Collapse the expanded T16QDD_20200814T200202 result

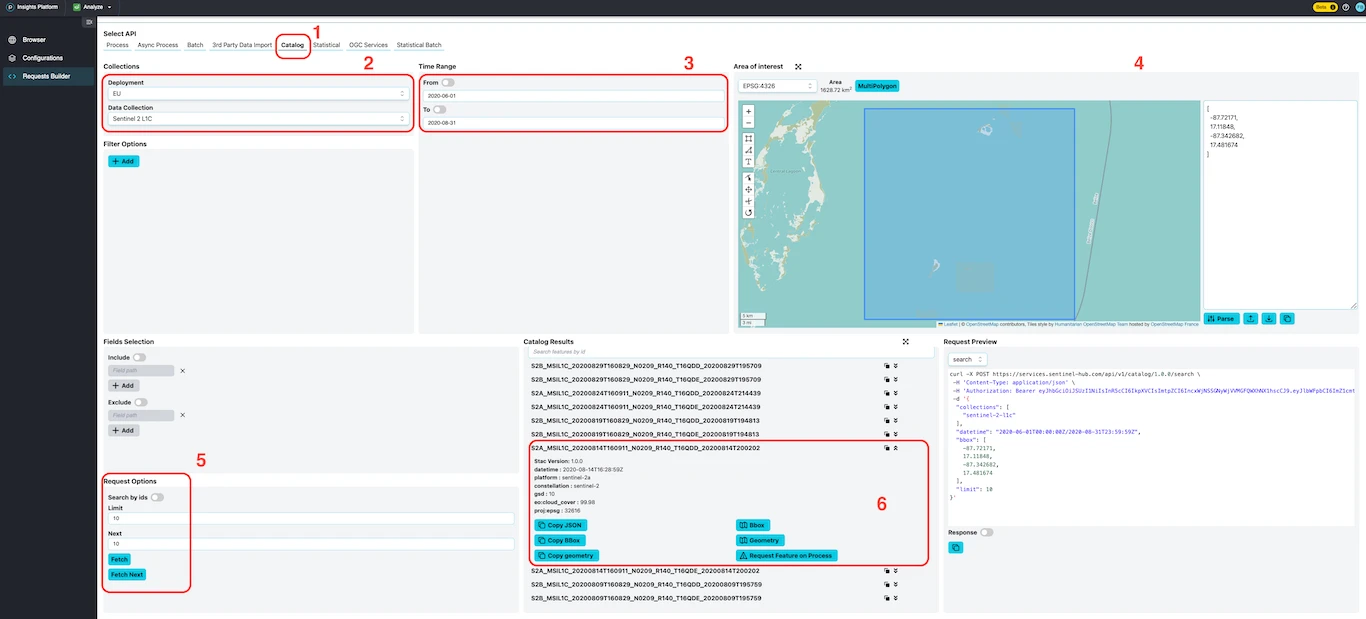895,449
